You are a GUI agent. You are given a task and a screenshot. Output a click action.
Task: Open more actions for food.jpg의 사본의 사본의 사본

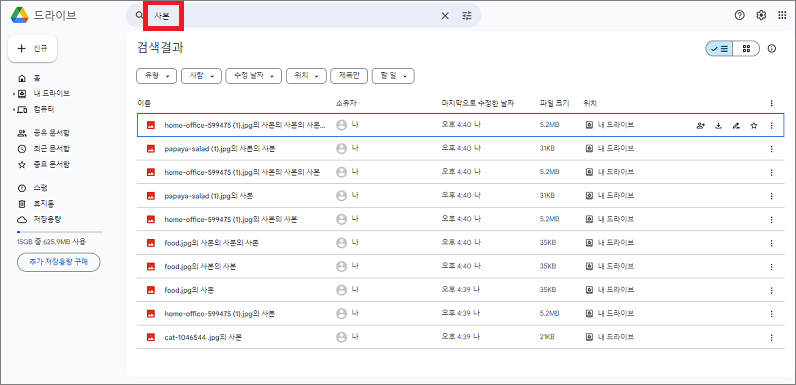point(772,243)
